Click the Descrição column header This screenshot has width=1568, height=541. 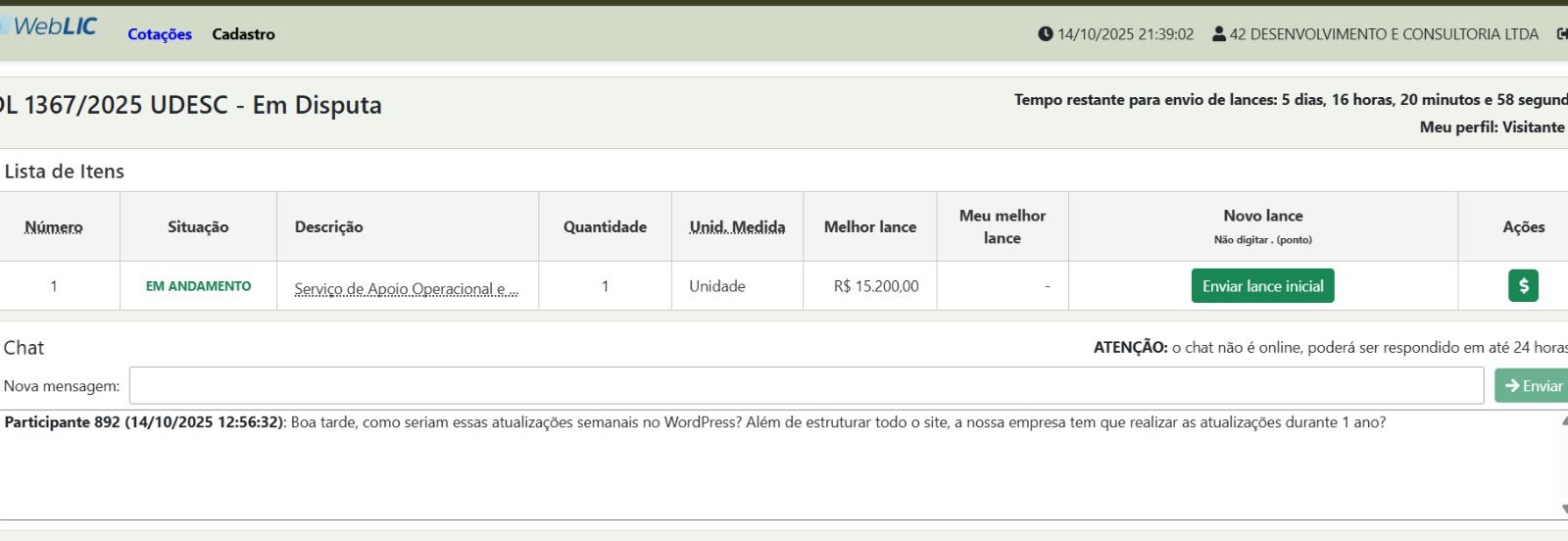pos(328,227)
